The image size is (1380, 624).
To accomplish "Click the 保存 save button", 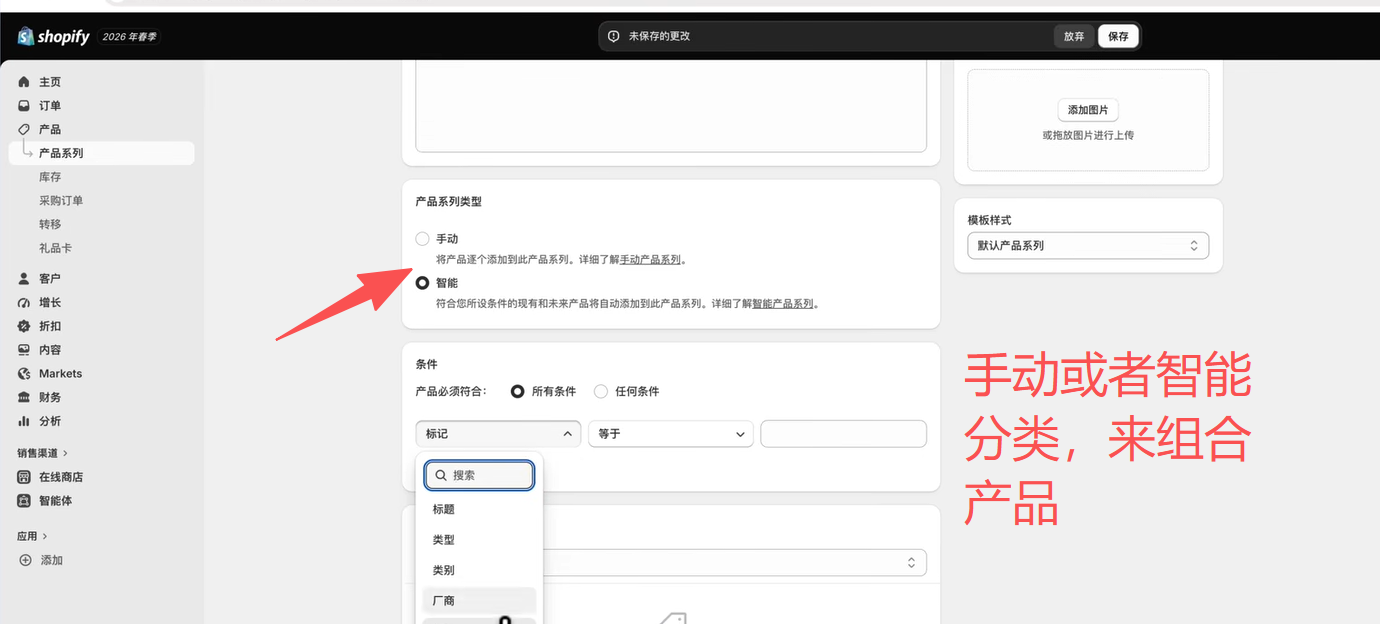I will pyautogui.click(x=1118, y=36).
